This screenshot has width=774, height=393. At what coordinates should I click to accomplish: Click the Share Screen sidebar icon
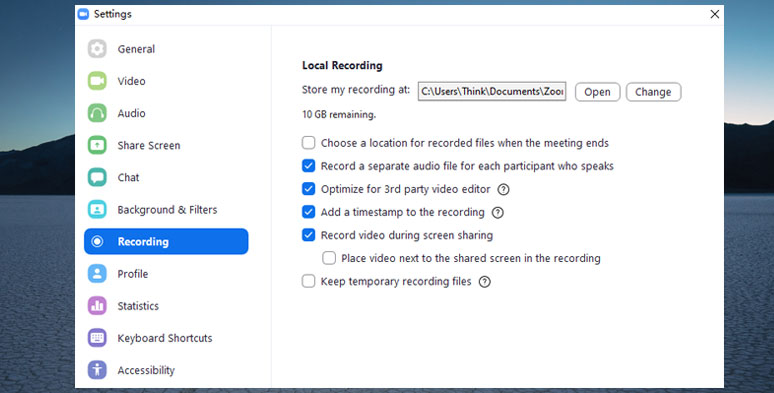97,145
